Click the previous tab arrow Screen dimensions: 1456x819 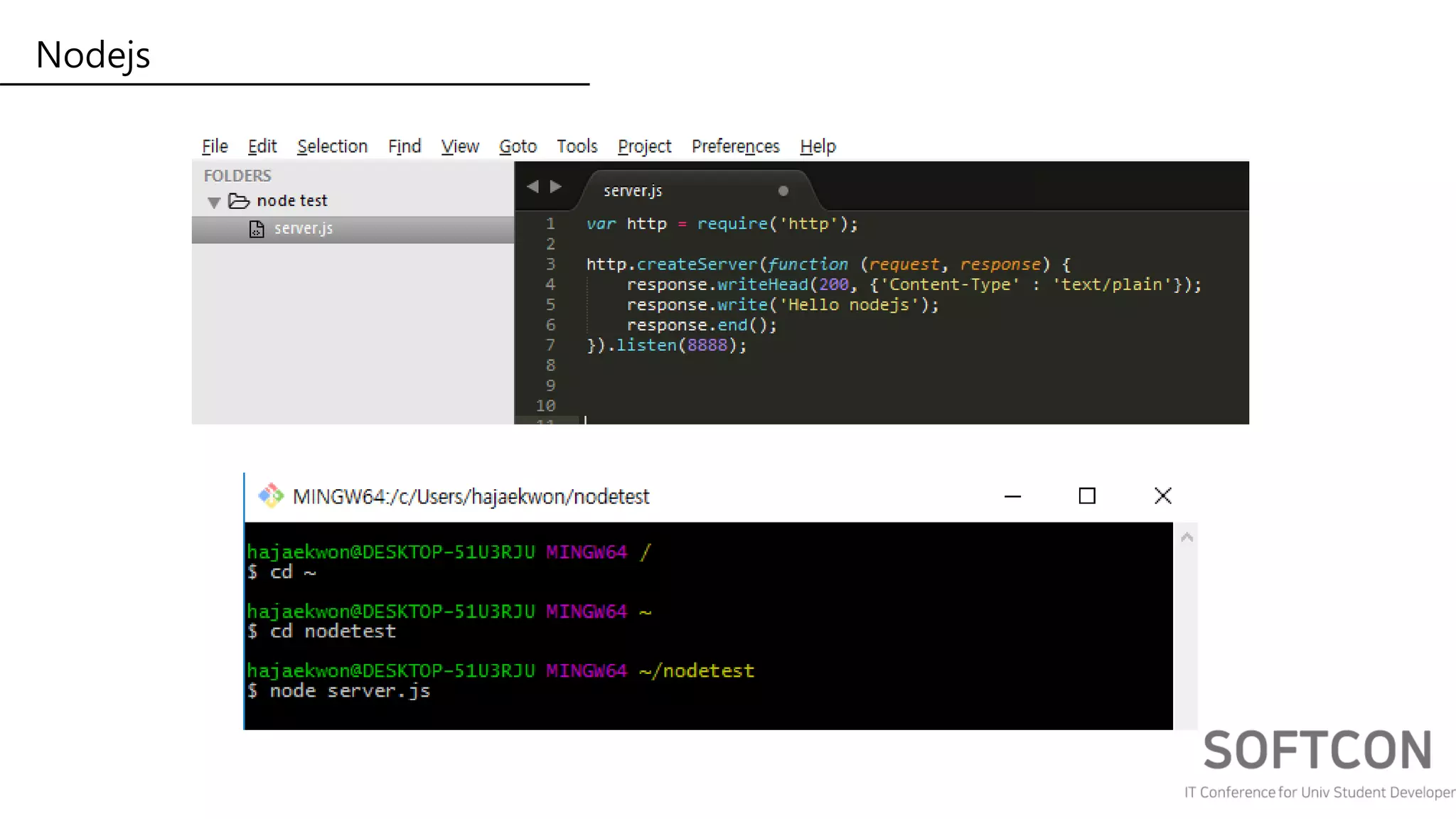pos(532,186)
